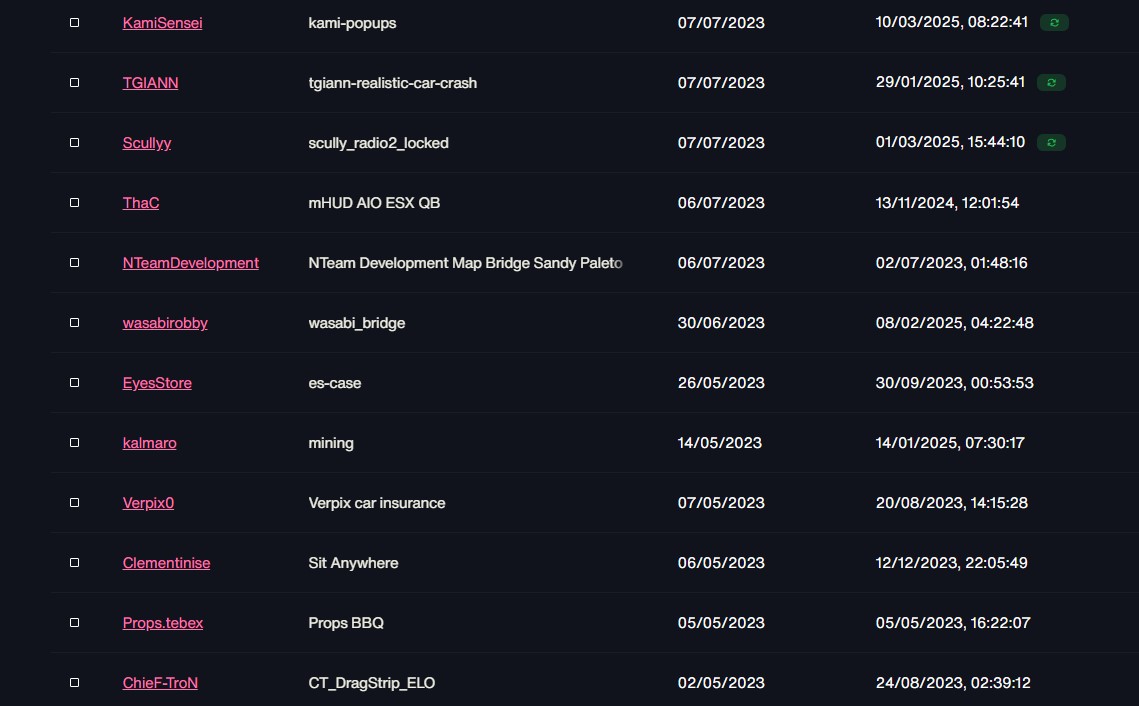This screenshot has width=1139, height=706.
Task: Follow the Verpix0 link
Action: 148,503
